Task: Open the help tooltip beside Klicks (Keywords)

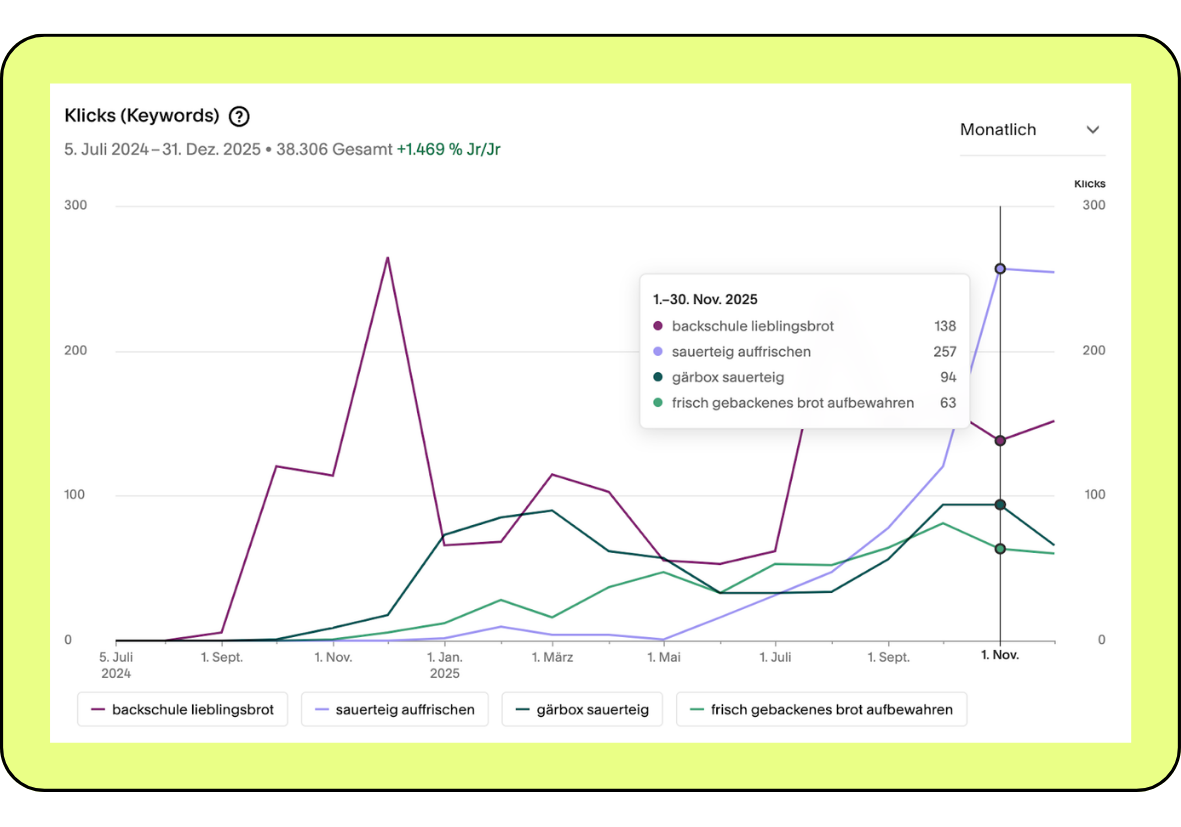Action: [238, 117]
